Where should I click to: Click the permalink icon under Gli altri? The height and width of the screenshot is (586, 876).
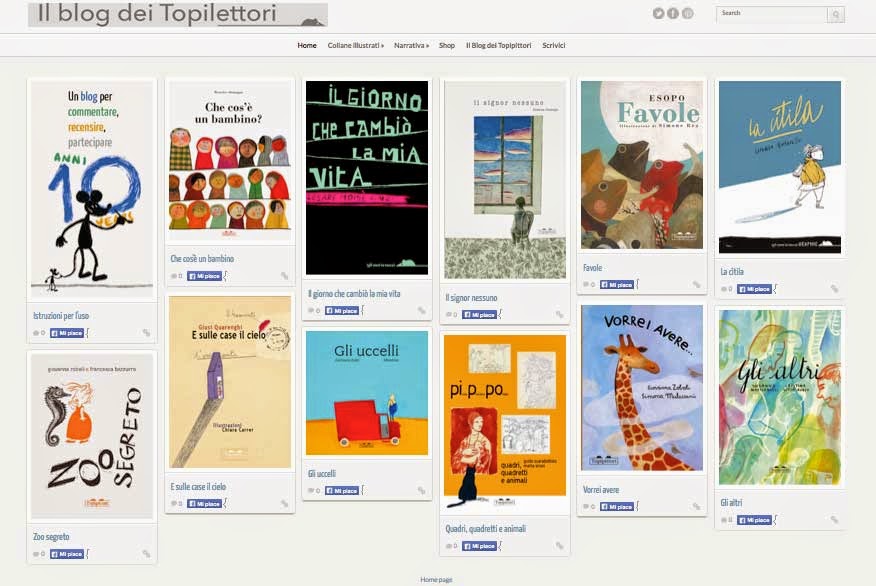point(834,520)
